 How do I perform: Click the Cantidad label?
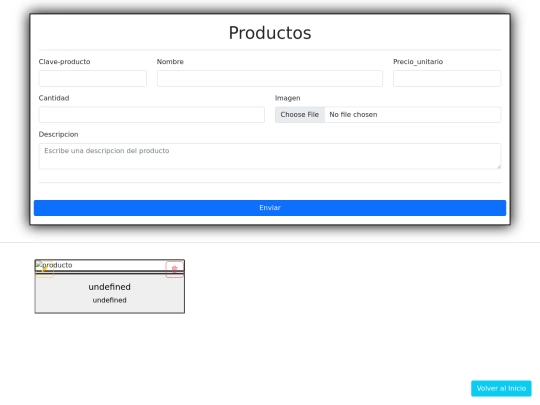point(54,98)
